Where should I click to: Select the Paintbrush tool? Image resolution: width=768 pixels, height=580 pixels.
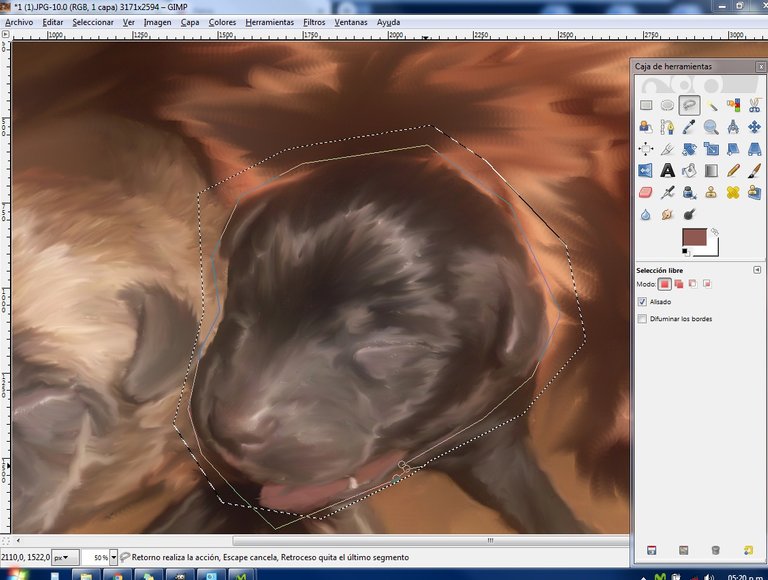click(755, 170)
